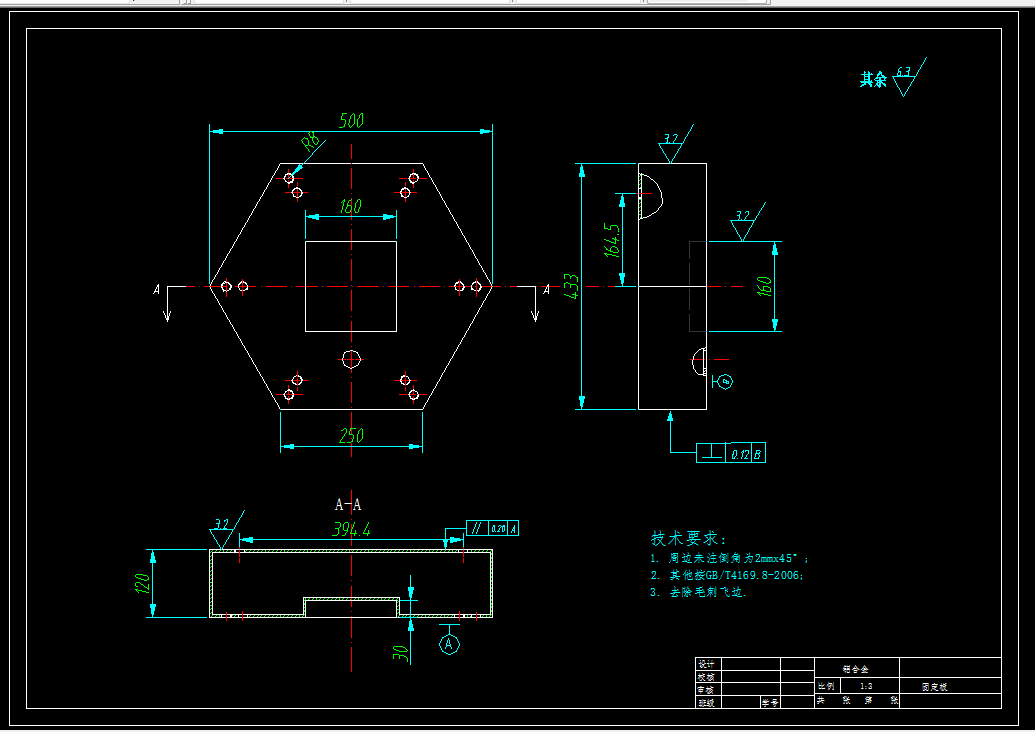Click note 2 referencing GB/T4169.8-2006
The height and width of the screenshot is (732, 1035).
click(727, 576)
